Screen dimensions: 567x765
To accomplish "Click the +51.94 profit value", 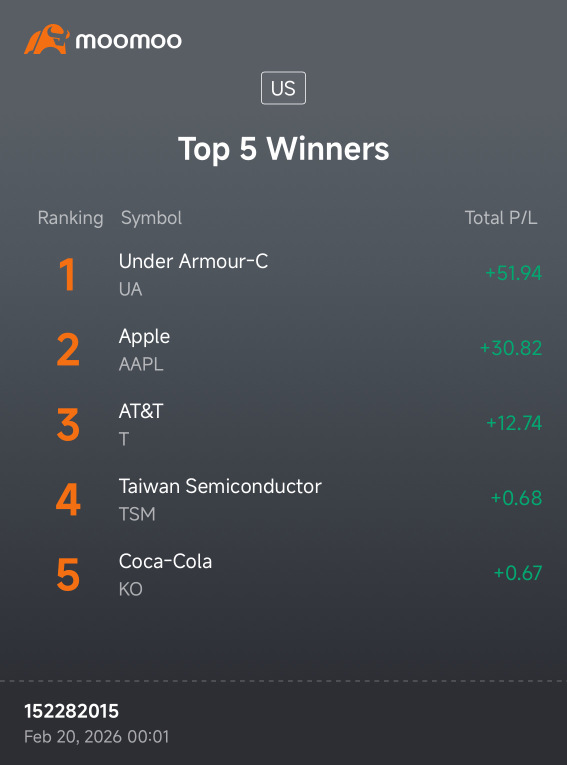I will pos(513,273).
